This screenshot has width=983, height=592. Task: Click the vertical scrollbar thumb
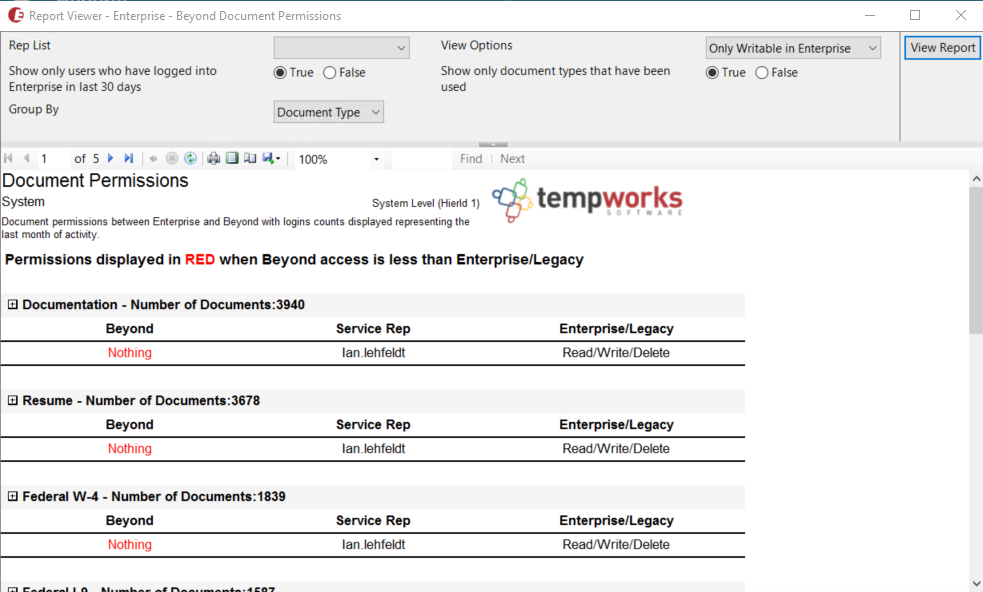(x=976, y=261)
